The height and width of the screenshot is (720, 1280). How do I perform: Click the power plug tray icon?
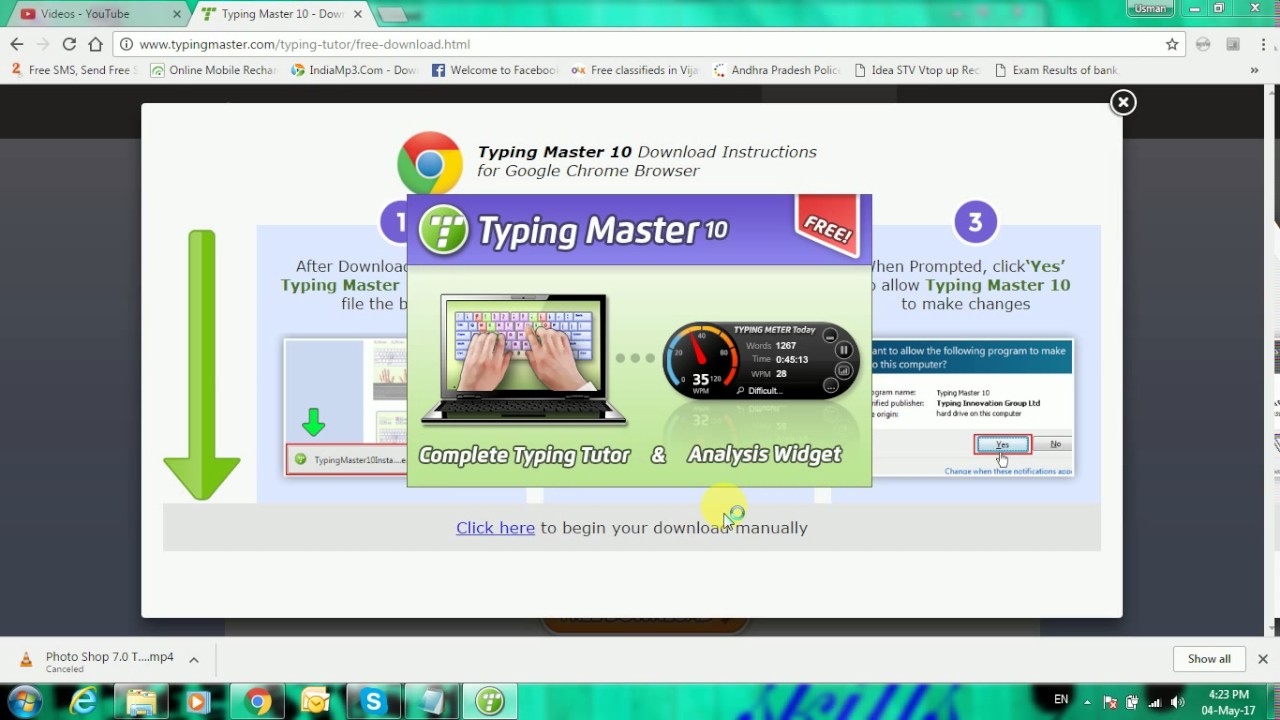pyautogui.click(x=1133, y=702)
